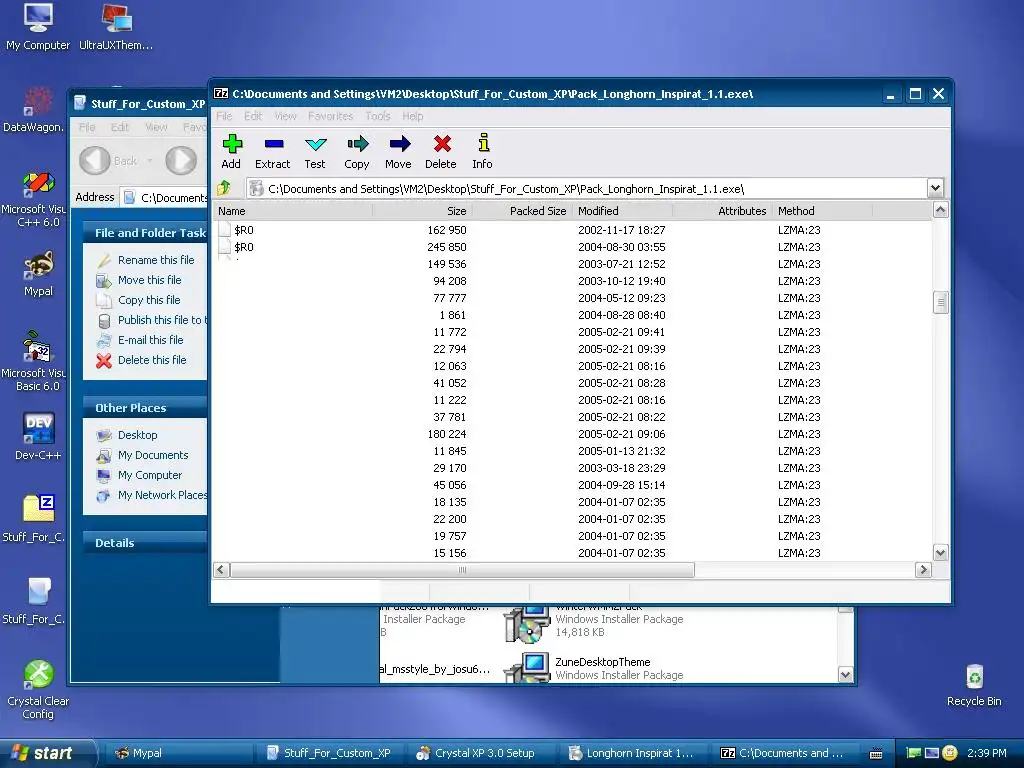This screenshot has width=1024, height=768.
Task: Open the Tools menu in 7-Zip
Action: [x=377, y=116]
